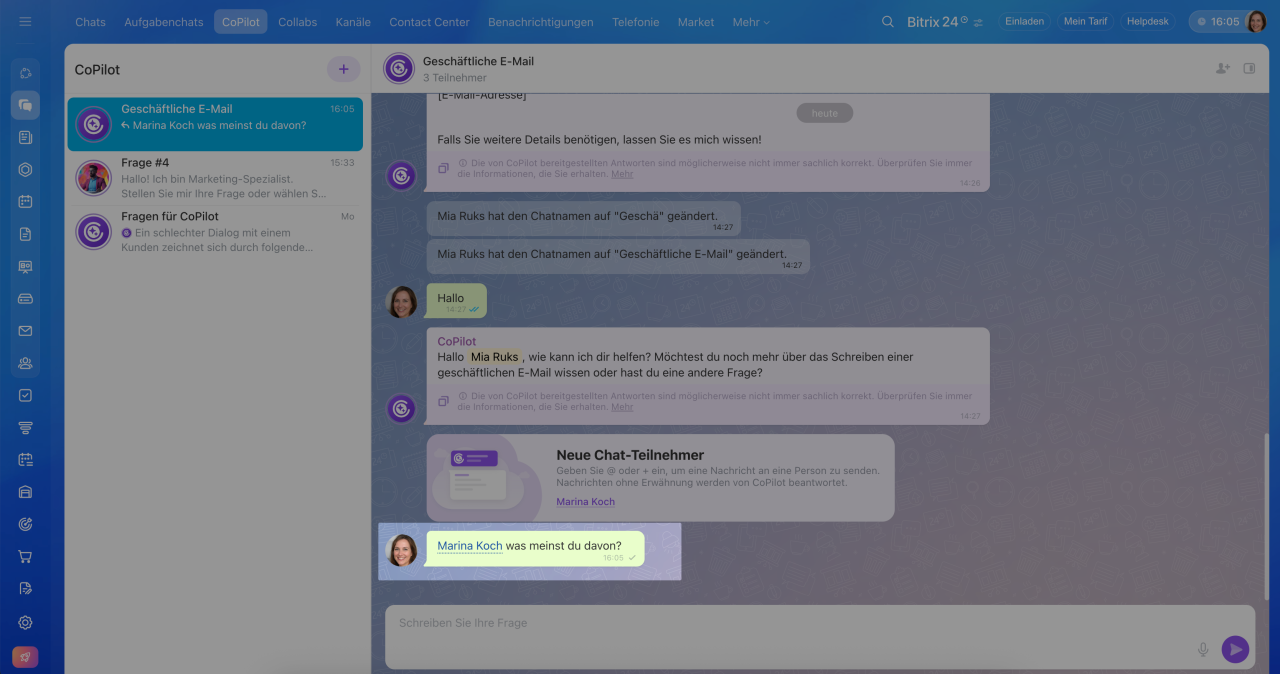Expand the Mehr dropdown in the top menu
The image size is (1280, 674).
[x=751, y=22]
